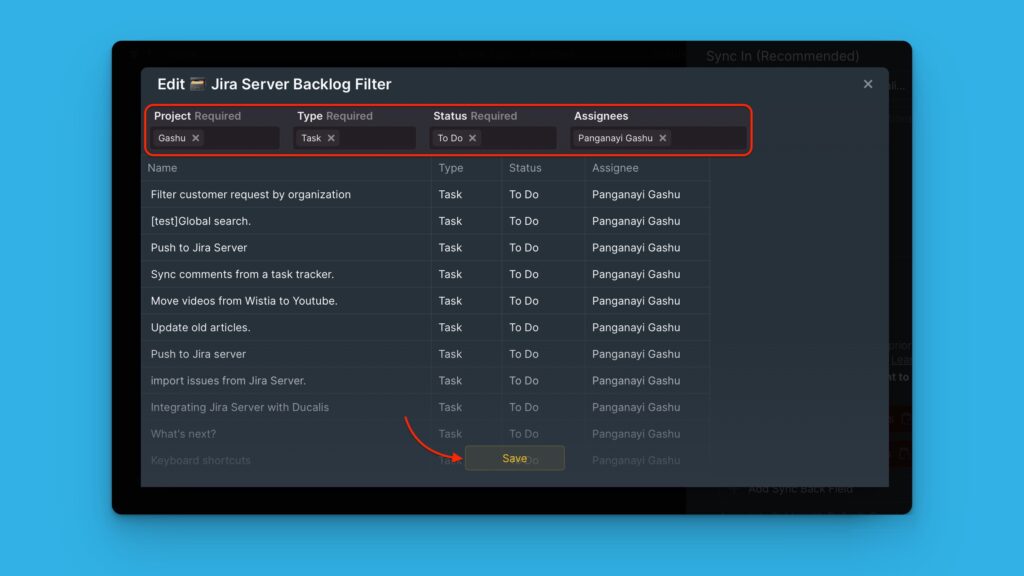Click the Status column header

pos(525,168)
